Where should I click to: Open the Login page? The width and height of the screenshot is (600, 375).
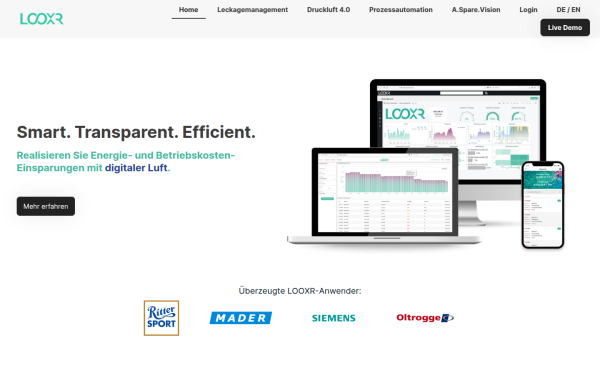click(x=528, y=10)
